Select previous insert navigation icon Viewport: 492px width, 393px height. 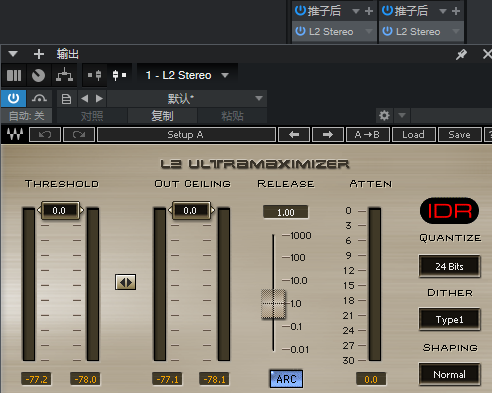coord(95,75)
